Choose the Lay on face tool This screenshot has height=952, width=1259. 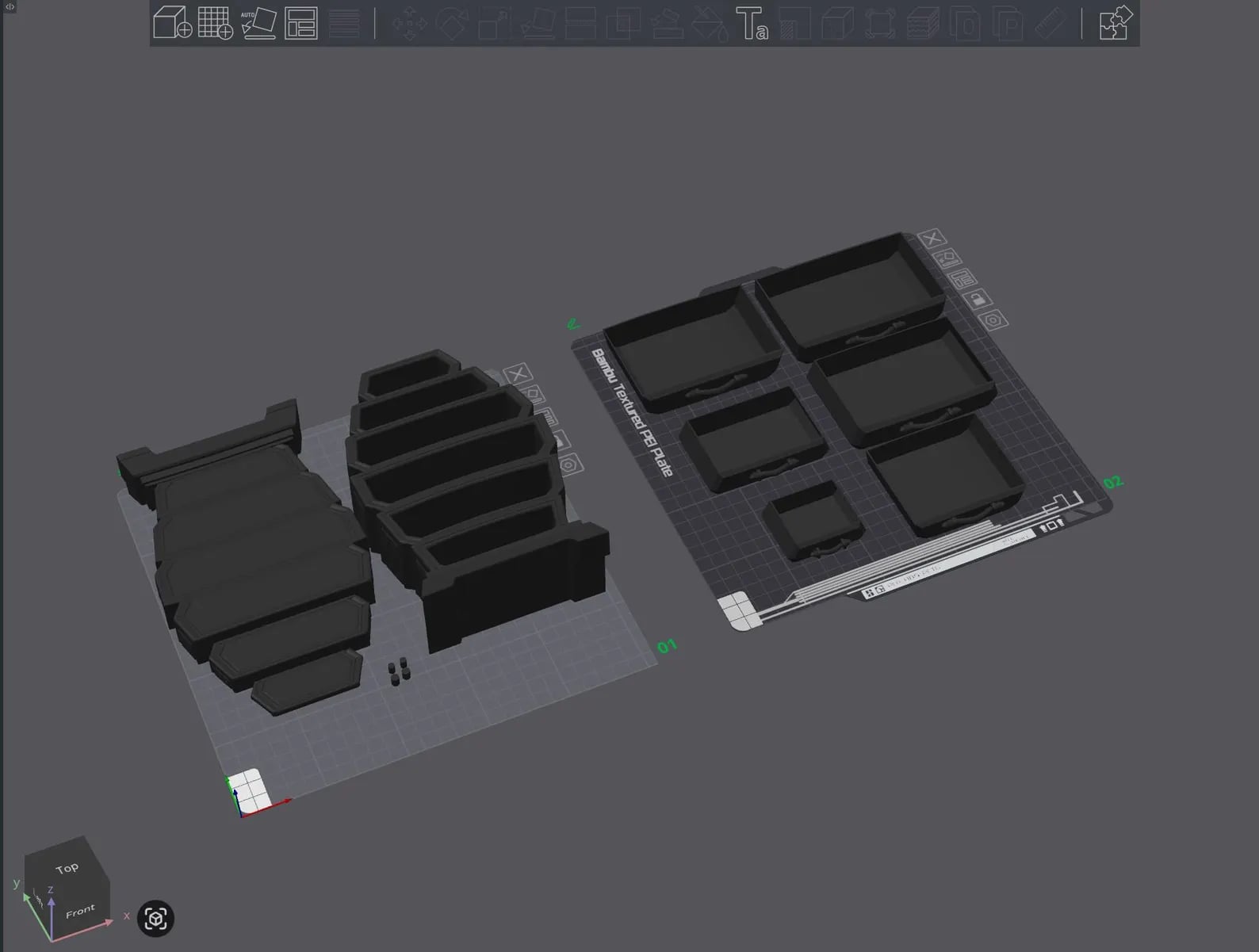tap(537, 23)
